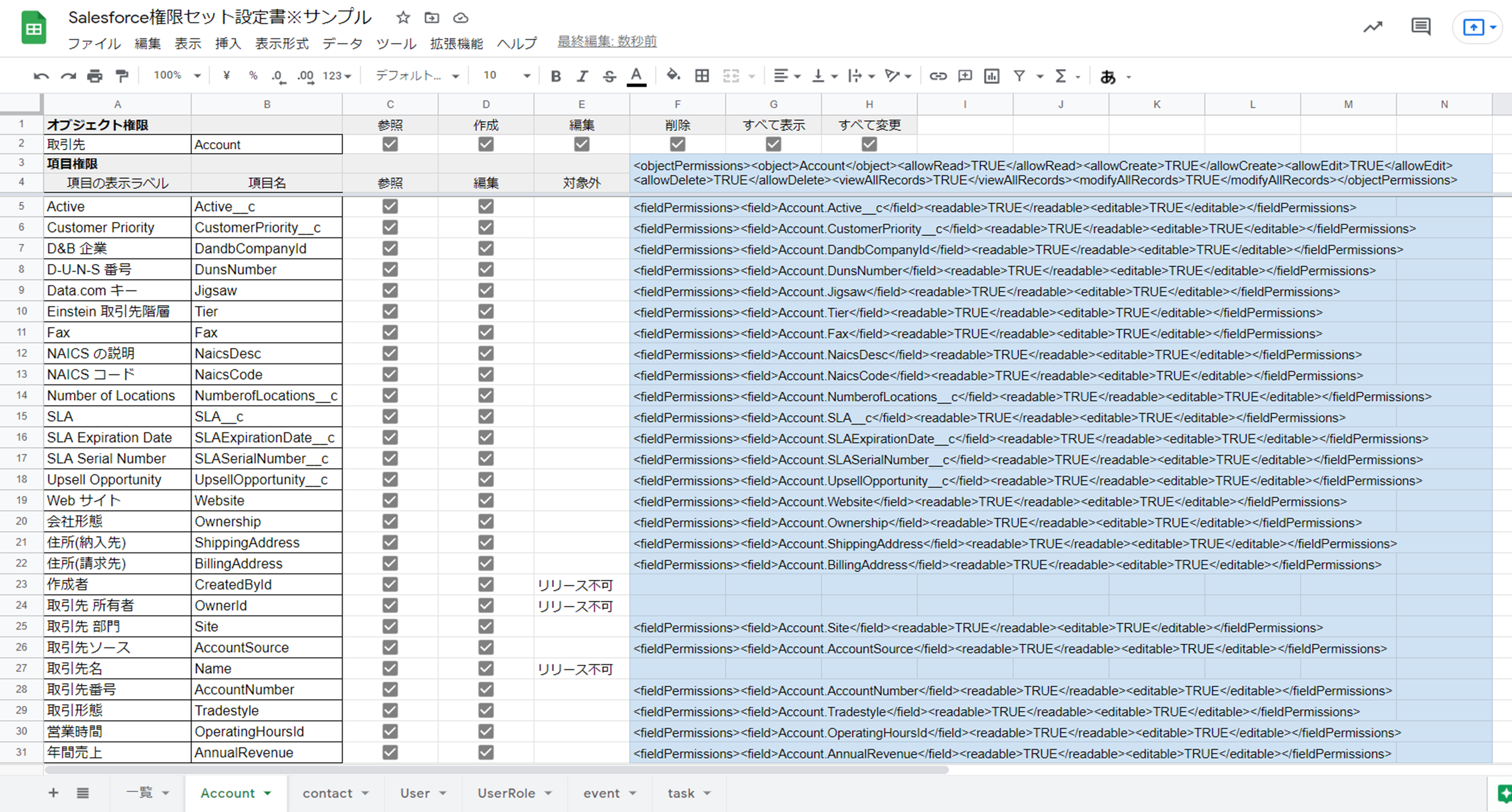Apply strikethrough formatting
The width and height of the screenshot is (1512, 812).
pyautogui.click(x=609, y=75)
